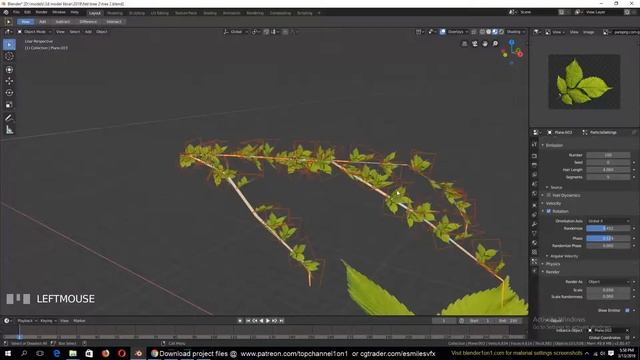Click the Intersect selection mode button
Viewport: 640px width, 360px height.
pos(113,22)
